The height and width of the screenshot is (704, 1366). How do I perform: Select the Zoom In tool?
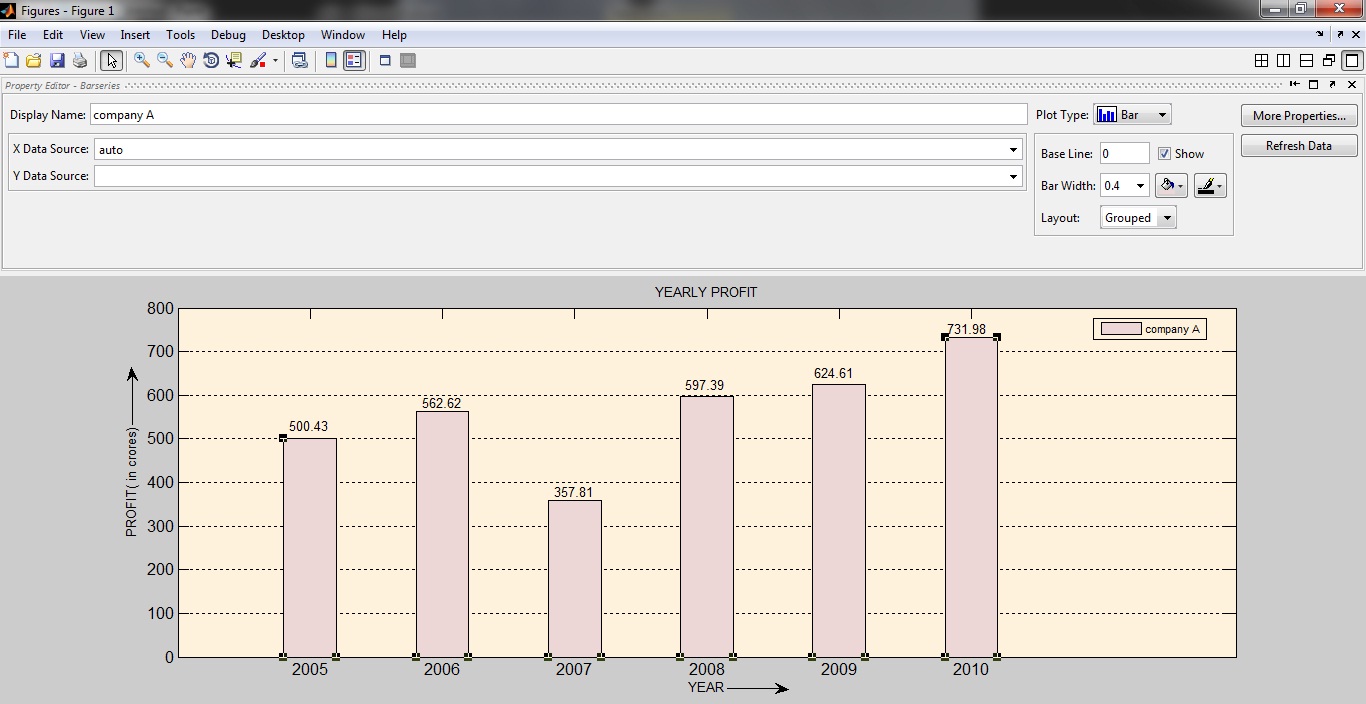(141, 60)
